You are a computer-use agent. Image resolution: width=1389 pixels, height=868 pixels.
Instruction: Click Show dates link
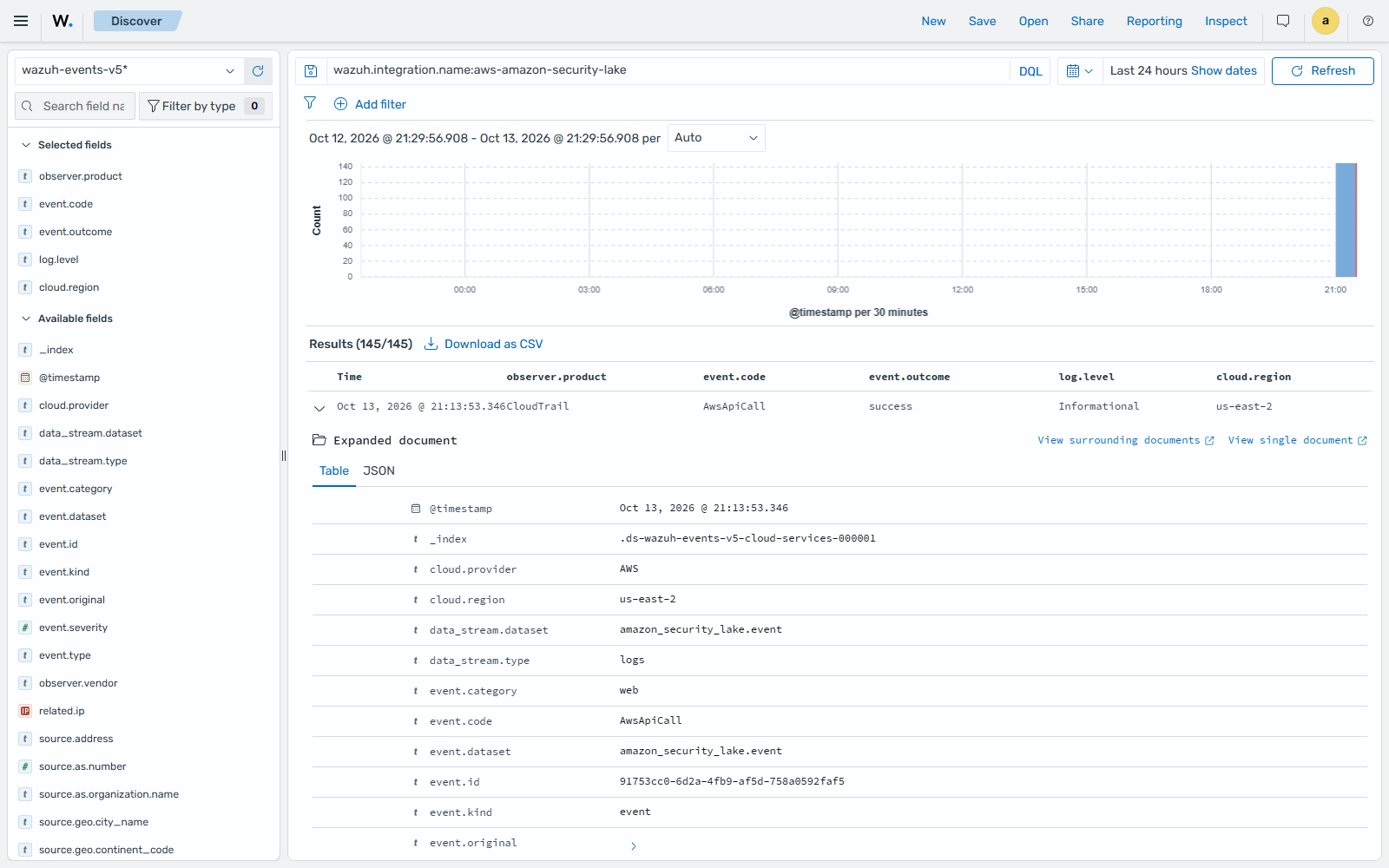[1223, 71]
